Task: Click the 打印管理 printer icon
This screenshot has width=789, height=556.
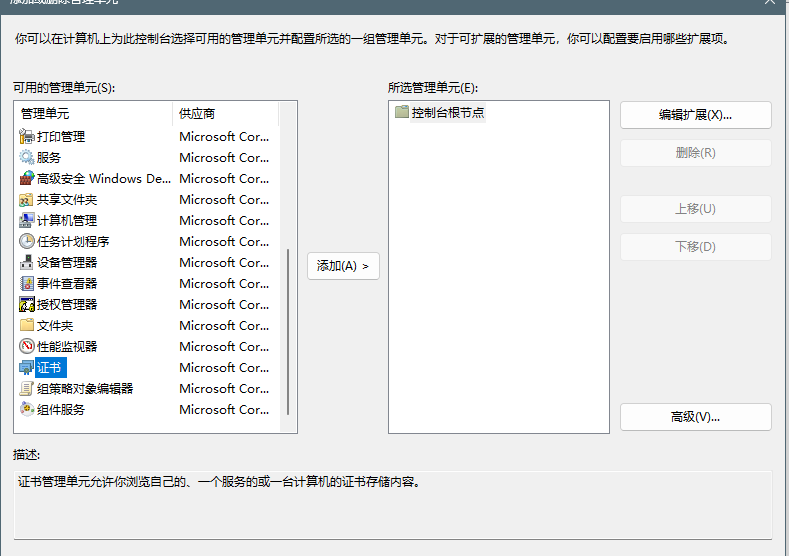Action: click(27, 137)
